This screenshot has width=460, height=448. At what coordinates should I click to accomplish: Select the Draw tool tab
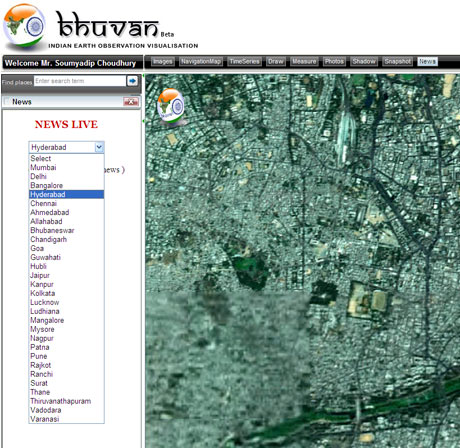point(276,62)
